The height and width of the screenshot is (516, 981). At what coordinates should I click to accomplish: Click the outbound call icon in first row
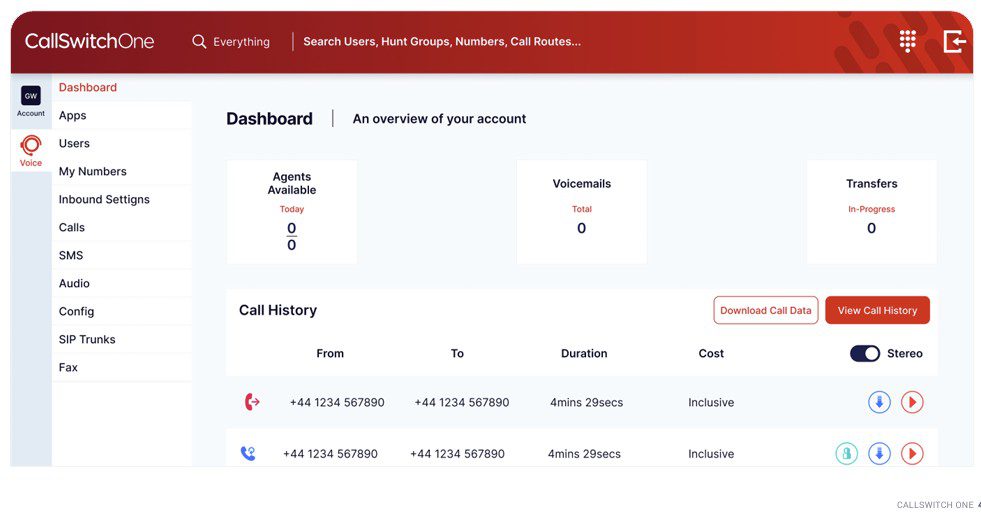pos(252,402)
